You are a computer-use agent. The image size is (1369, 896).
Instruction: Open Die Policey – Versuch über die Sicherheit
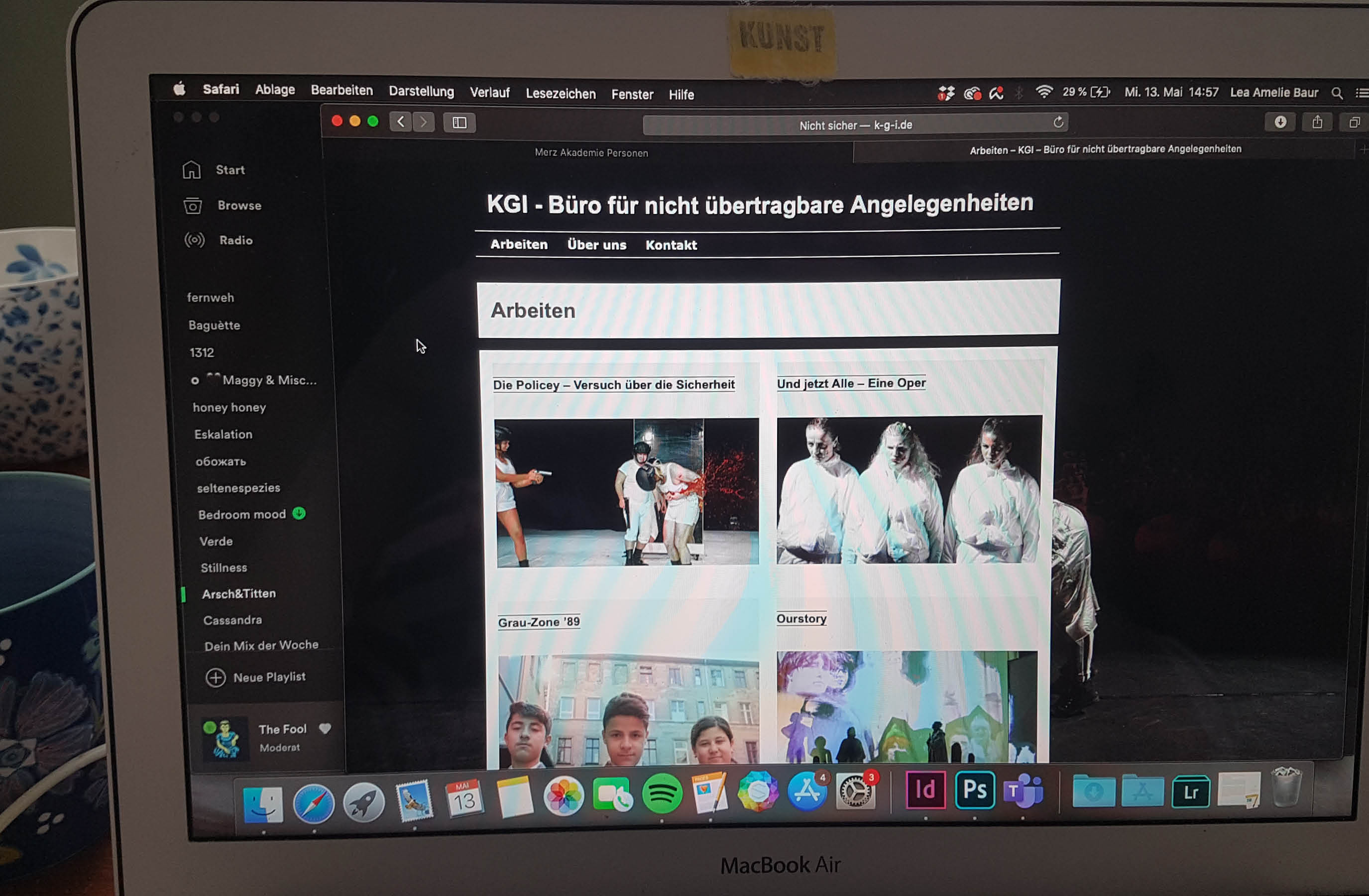coord(614,385)
